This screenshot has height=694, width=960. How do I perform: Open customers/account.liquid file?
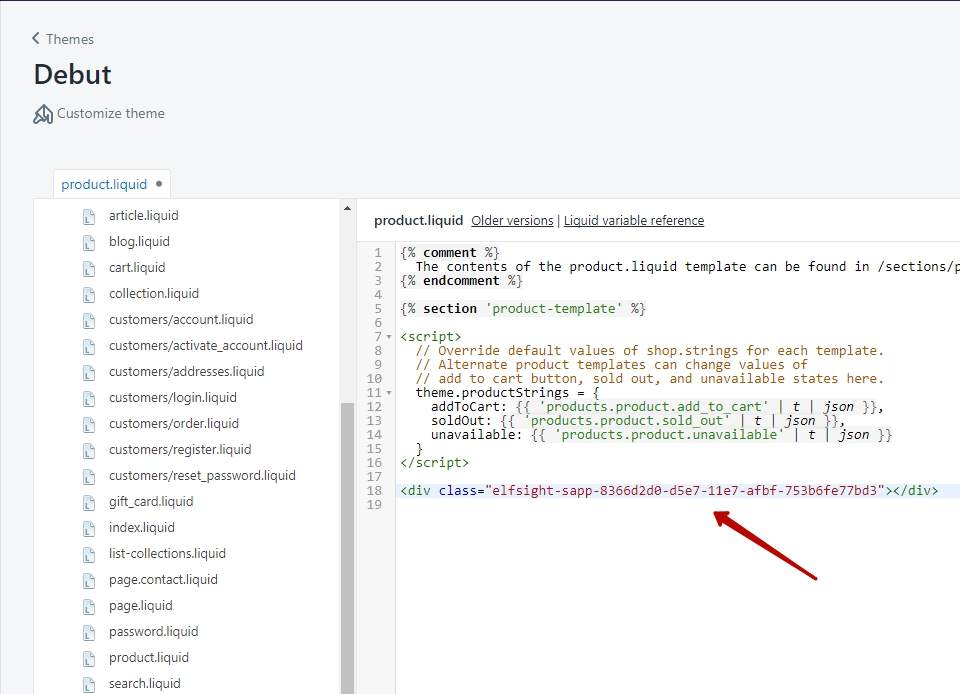pos(181,319)
